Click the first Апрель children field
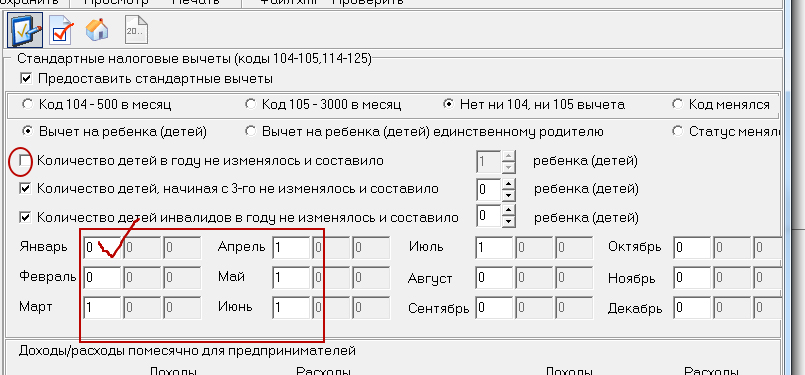 pos(291,248)
